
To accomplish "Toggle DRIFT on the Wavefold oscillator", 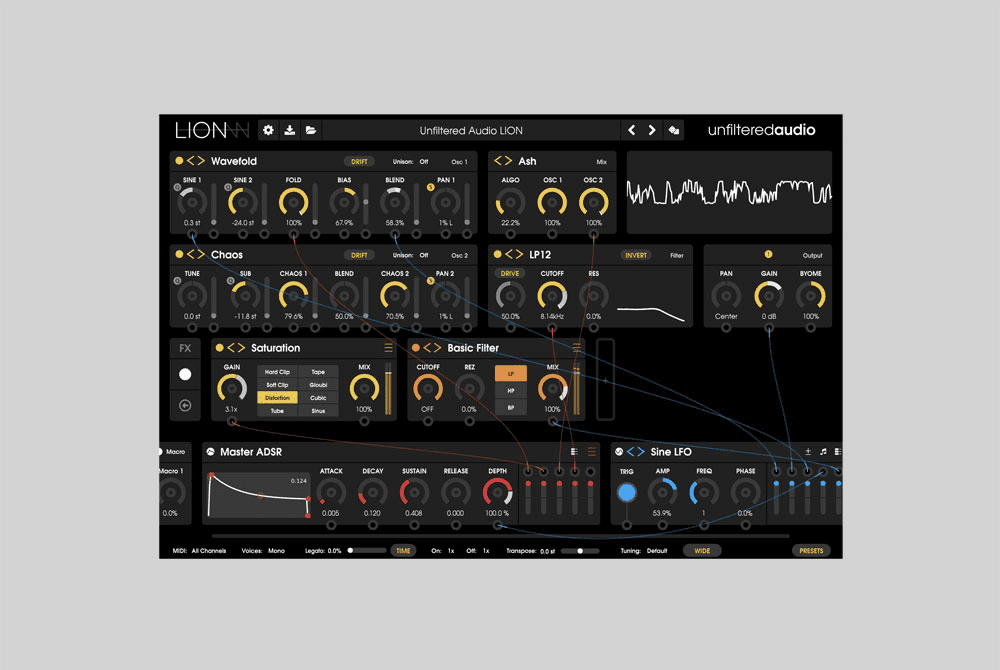I will (x=359, y=161).
